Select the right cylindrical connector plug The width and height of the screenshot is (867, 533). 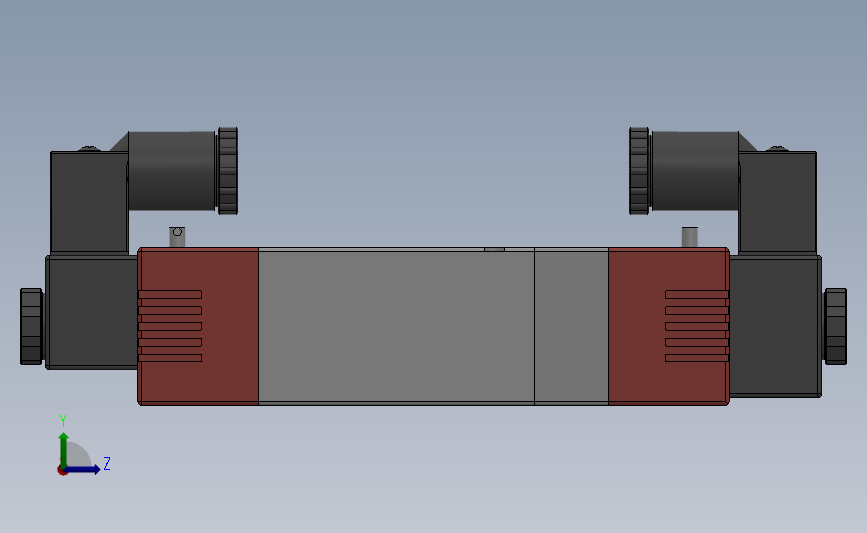695,170
